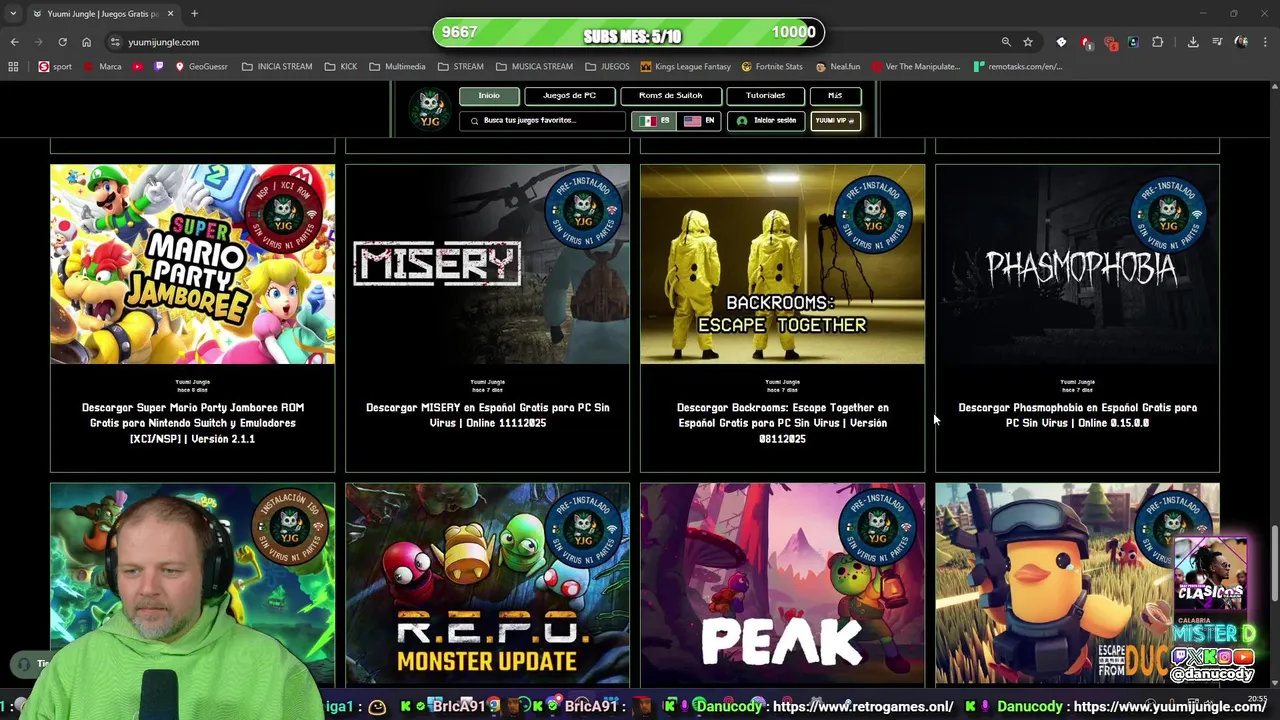1280x720 pixels.
Task: Open the Phasmophobia game thumbnail
Action: (x=1078, y=264)
